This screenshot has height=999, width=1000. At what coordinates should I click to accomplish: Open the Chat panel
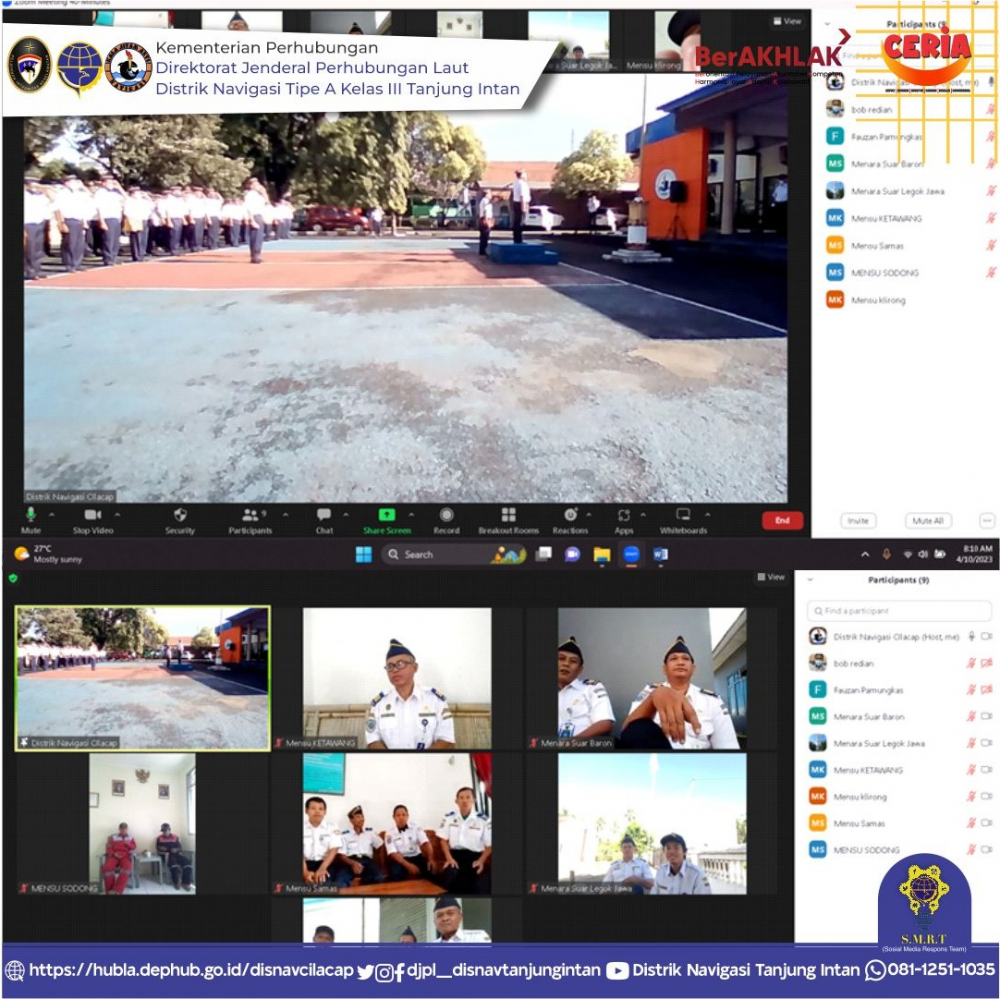[x=324, y=520]
